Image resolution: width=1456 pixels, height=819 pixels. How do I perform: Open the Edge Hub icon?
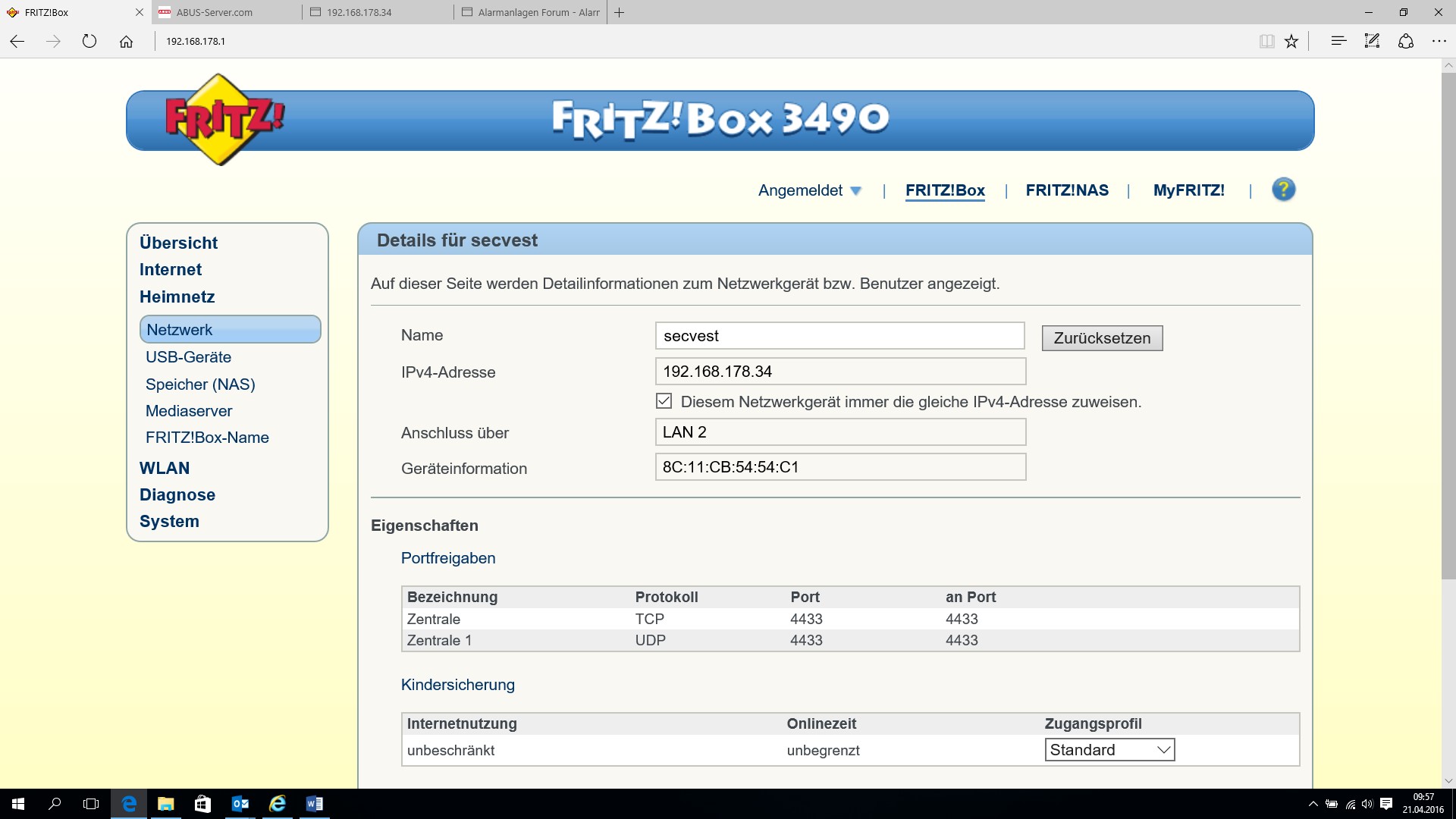coord(1338,42)
